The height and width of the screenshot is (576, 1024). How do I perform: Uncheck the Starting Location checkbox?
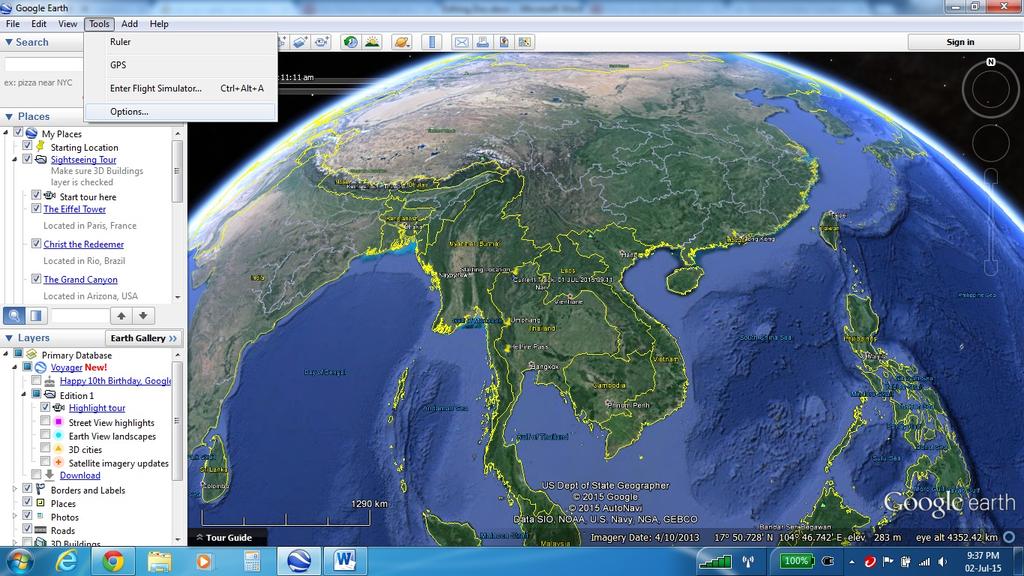27,146
